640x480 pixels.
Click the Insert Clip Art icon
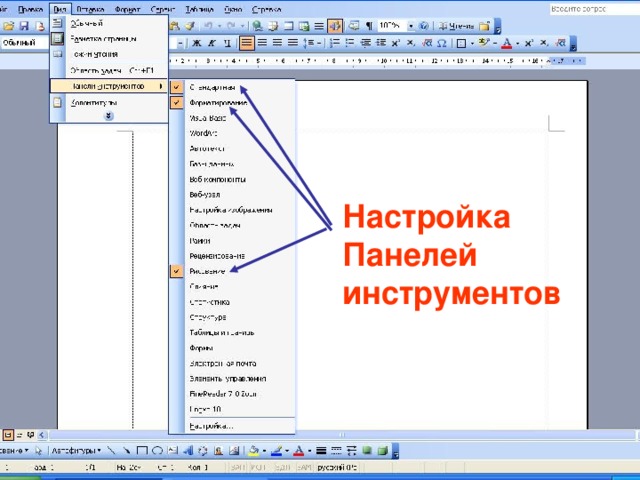pos(219,451)
